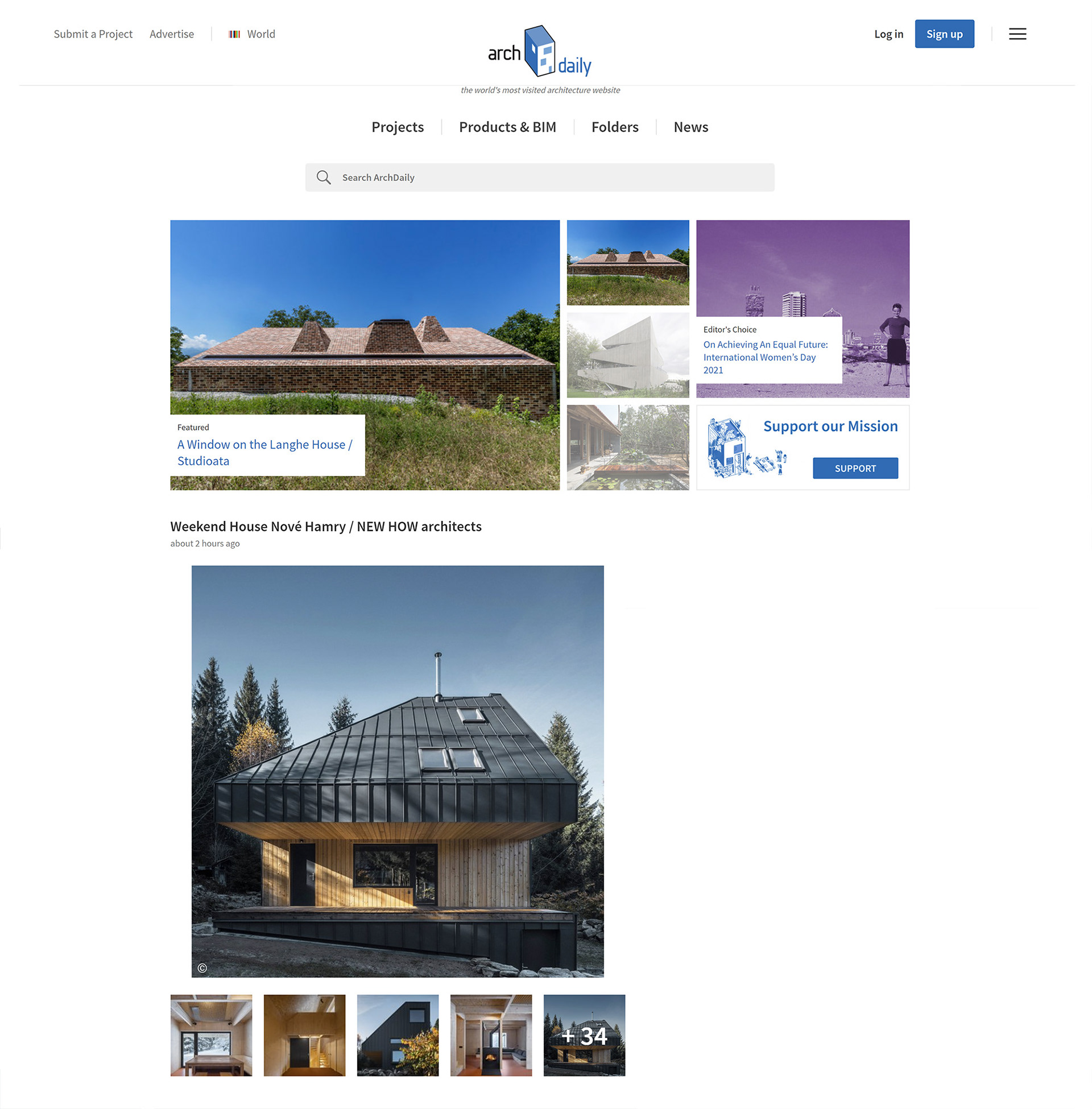Click the SUPPORT button

[855, 468]
